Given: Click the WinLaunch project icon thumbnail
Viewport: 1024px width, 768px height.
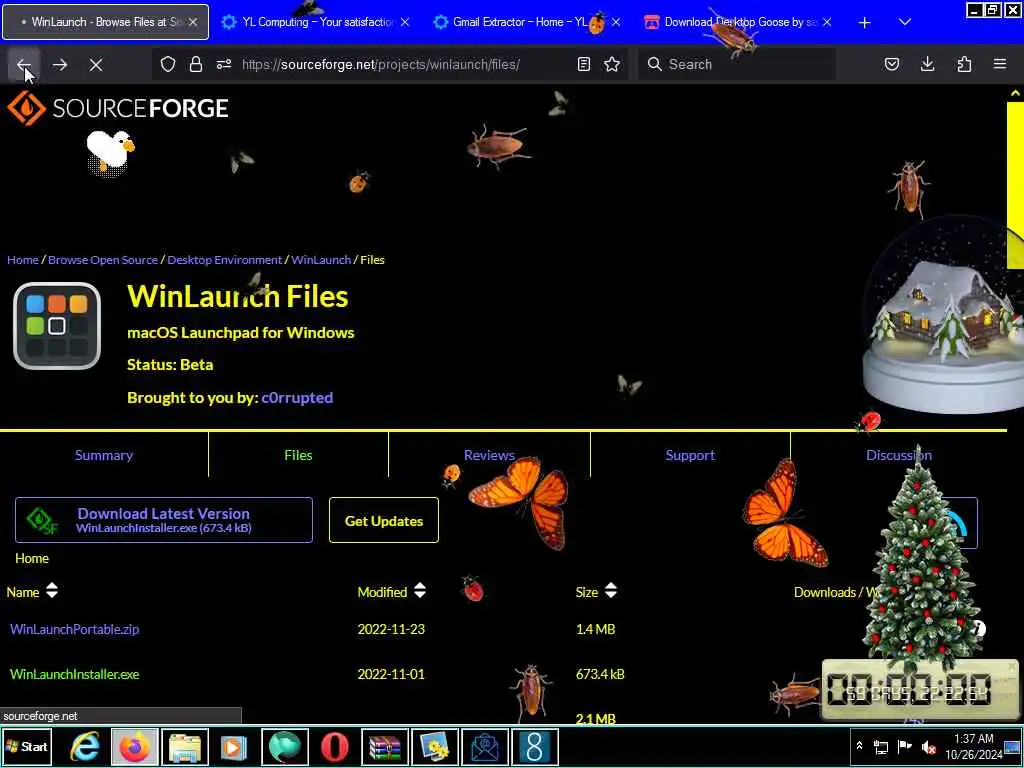Looking at the screenshot, I should click(x=57, y=326).
